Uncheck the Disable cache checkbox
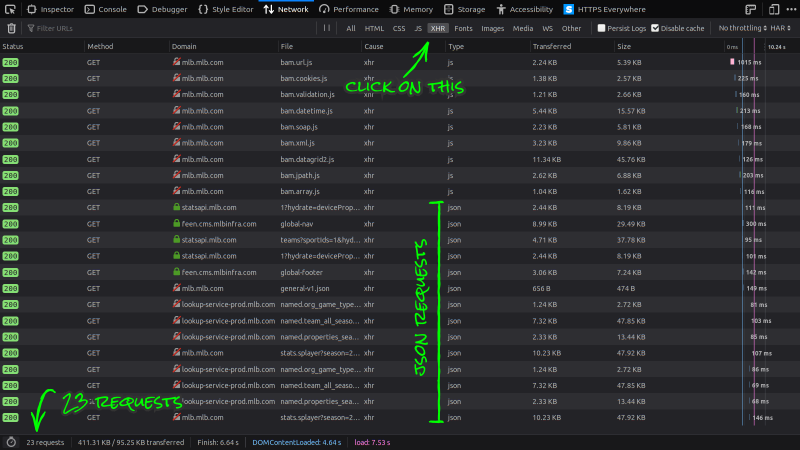Screen dimensions: 800x450 (655, 28)
